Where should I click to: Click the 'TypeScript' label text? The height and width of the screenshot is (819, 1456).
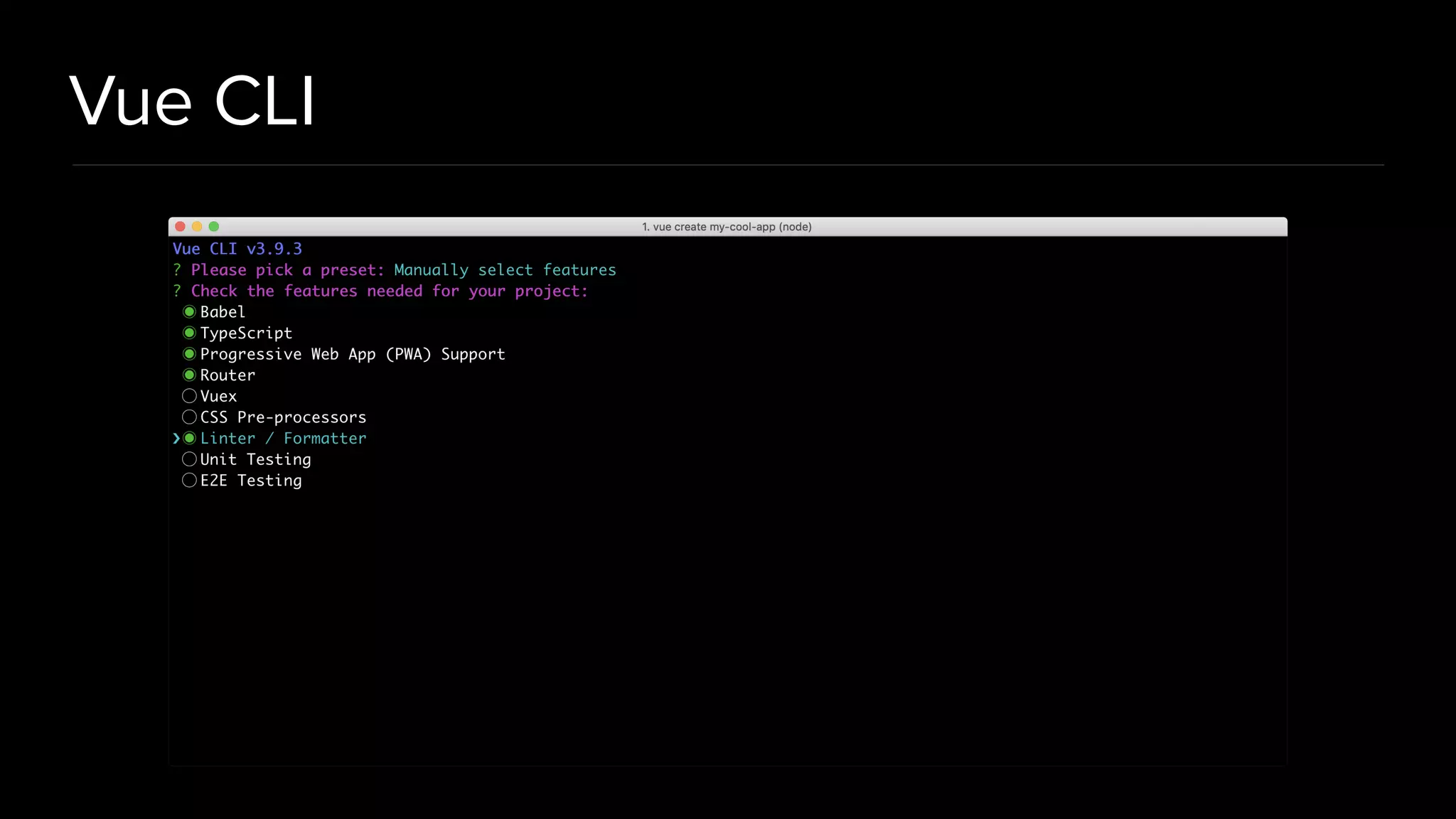pyautogui.click(x=246, y=333)
